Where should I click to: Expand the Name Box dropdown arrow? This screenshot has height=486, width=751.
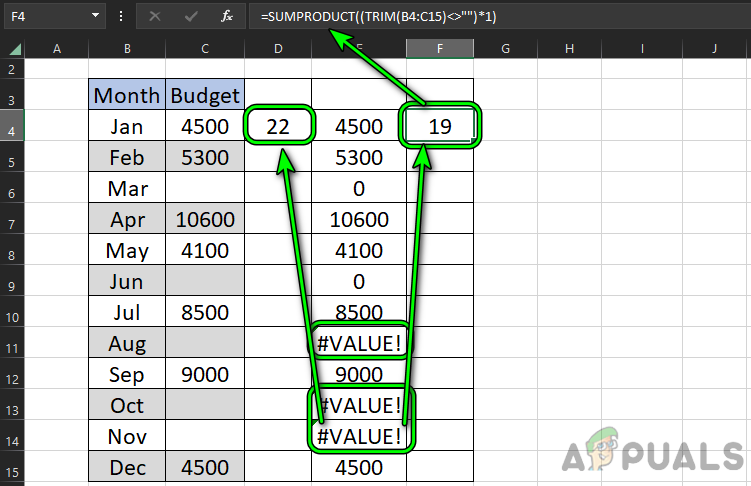click(95, 15)
